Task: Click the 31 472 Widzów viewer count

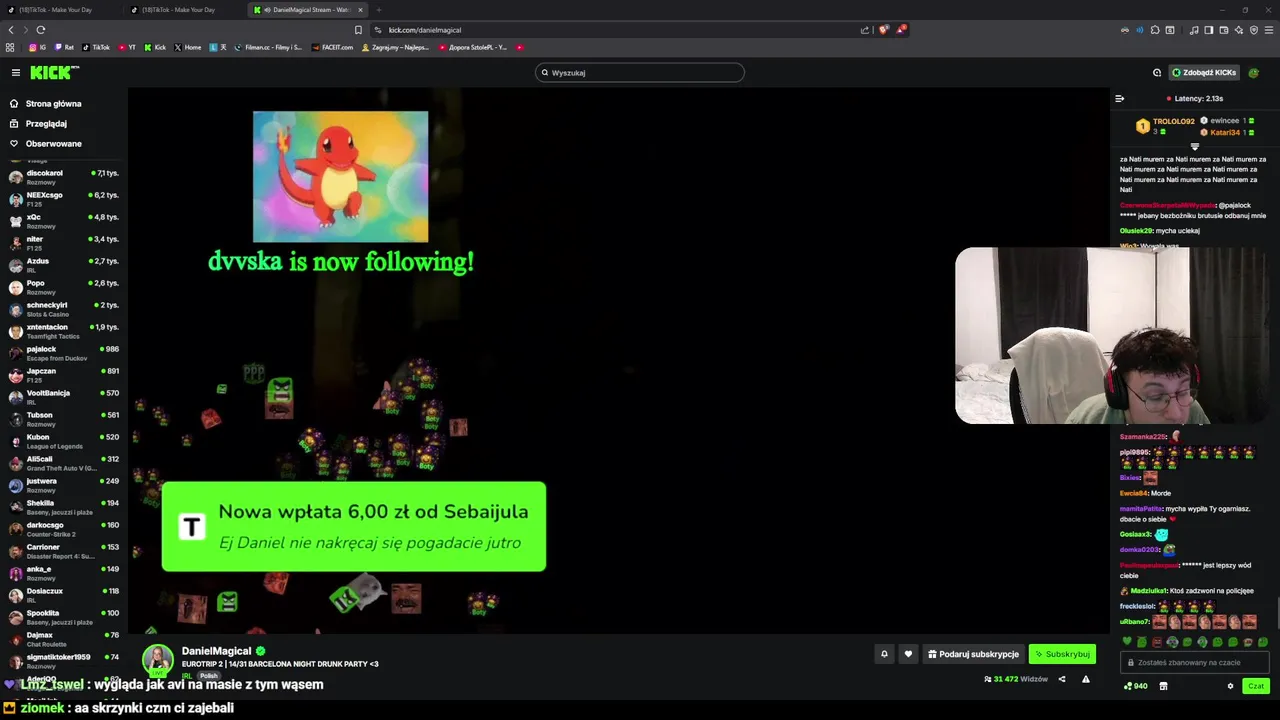Action: (1016, 679)
